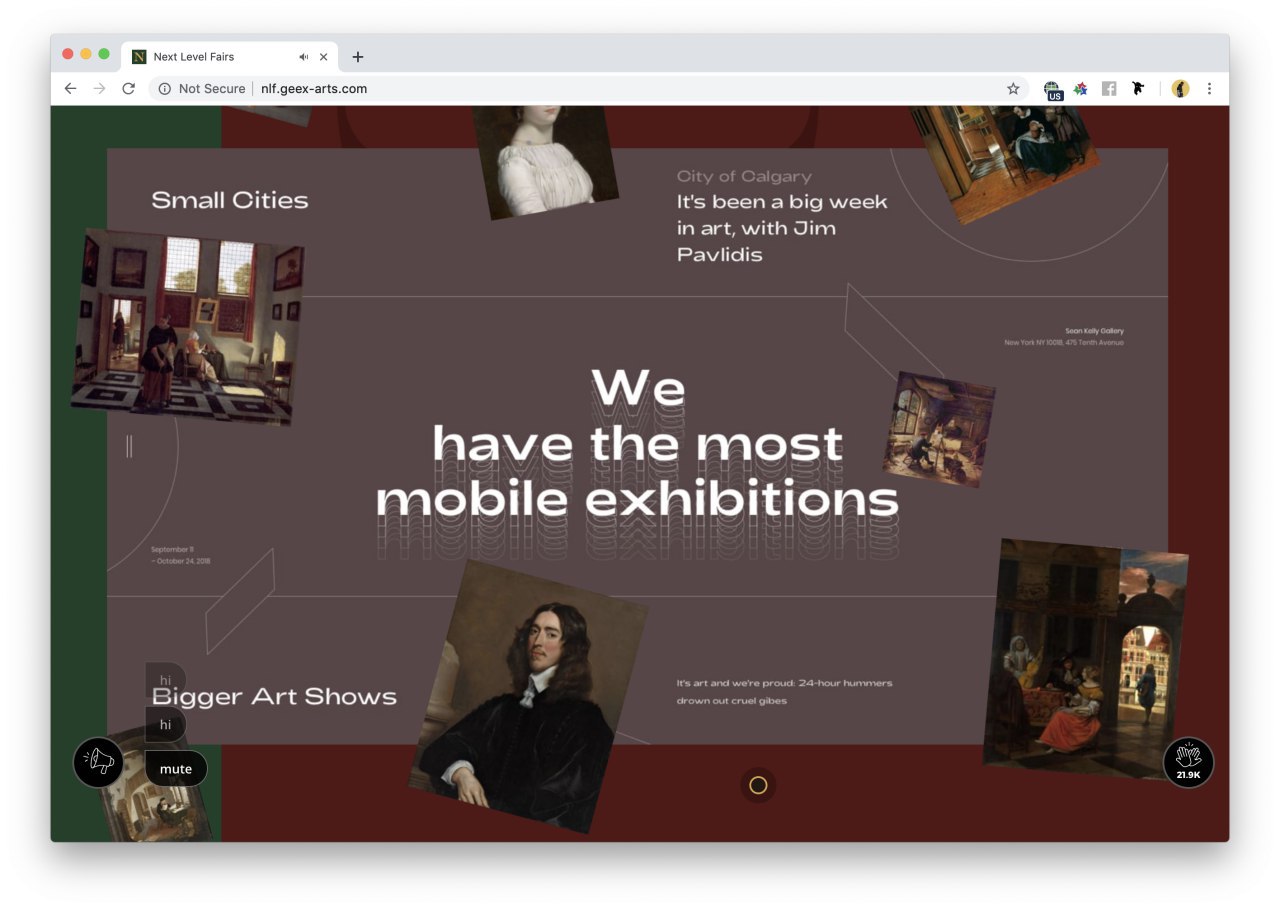This screenshot has width=1280, height=909.
Task: Click the 24-hour hummers article text
Action: click(784, 692)
